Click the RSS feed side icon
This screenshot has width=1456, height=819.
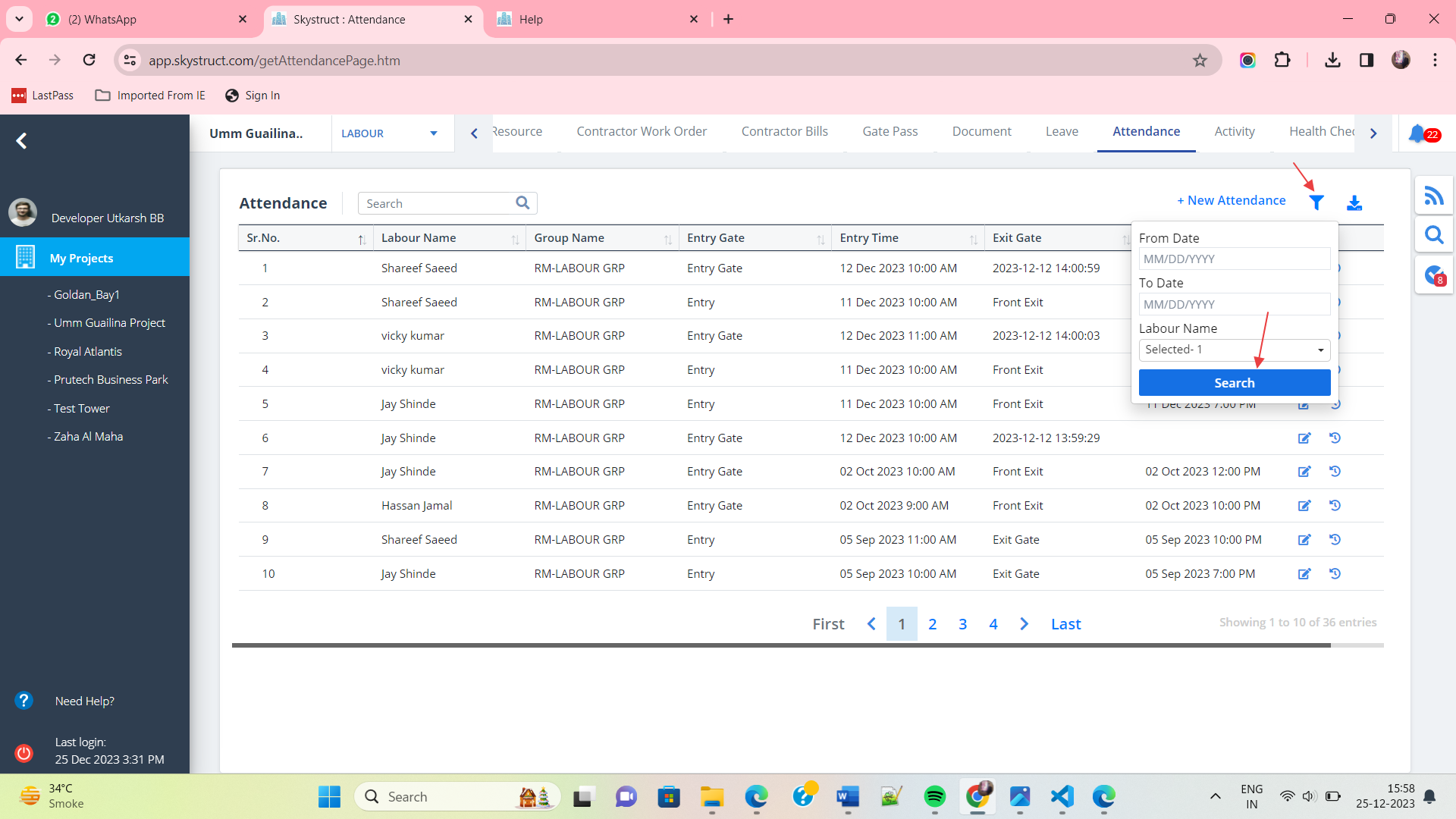(1433, 196)
